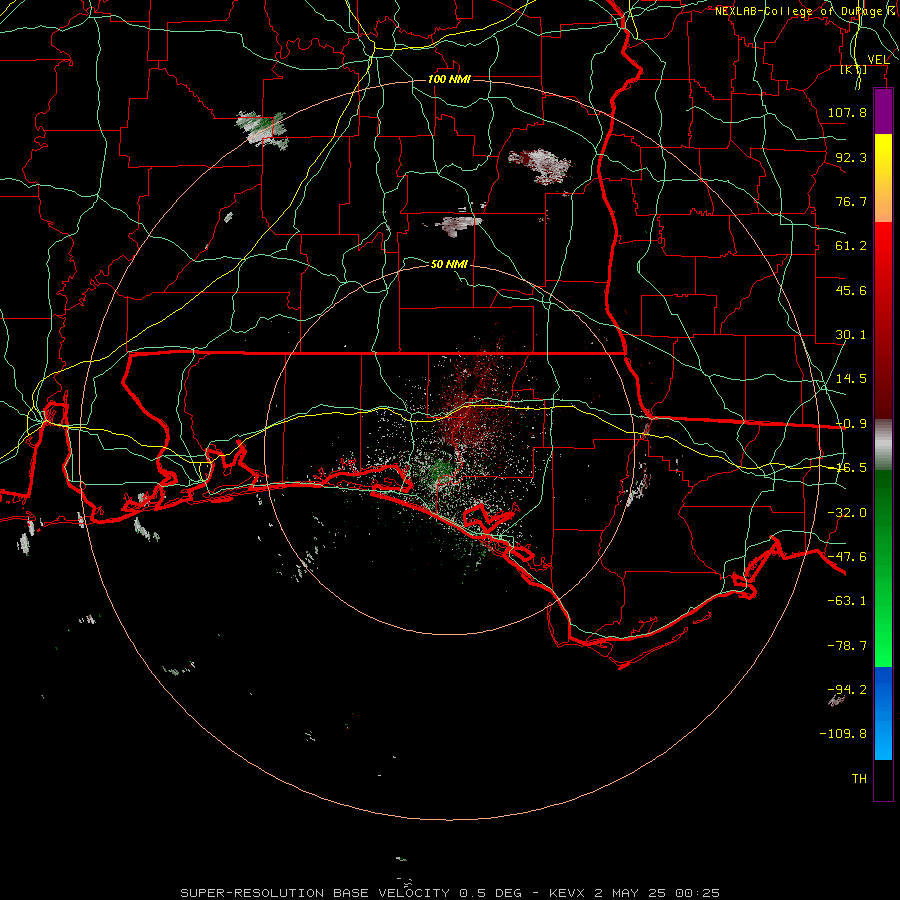
Task: Click the 50 NMI range ring label
Action: tap(449, 264)
